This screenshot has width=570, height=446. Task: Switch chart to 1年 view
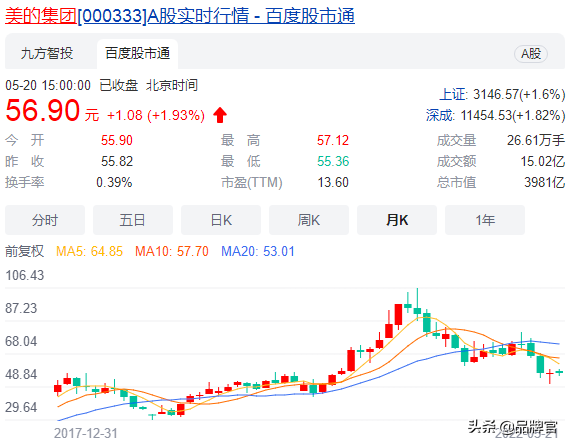click(485, 220)
